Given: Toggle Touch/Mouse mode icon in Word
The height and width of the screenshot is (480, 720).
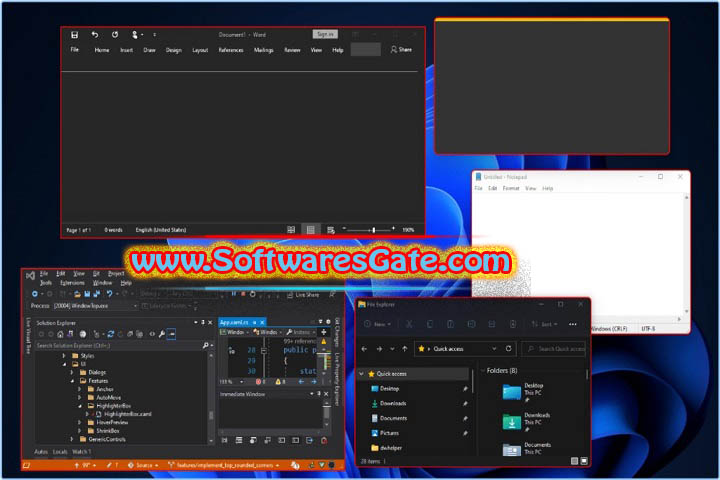Looking at the screenshot, I should pyautogui.click(x=135, y=34).
